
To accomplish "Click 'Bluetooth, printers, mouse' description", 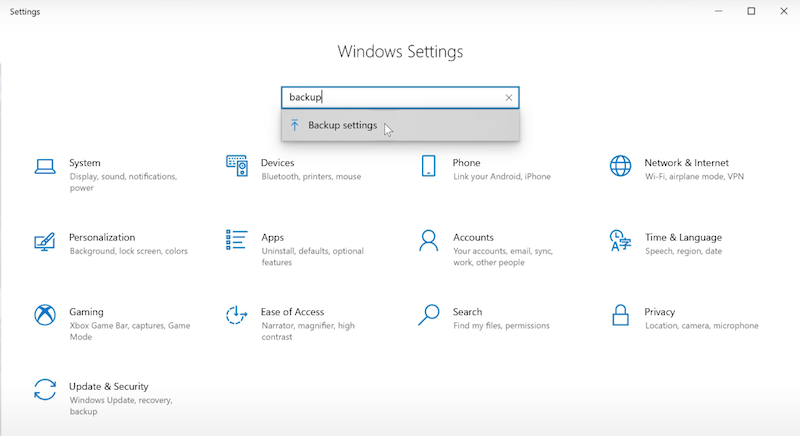I will tap(311, 176).
